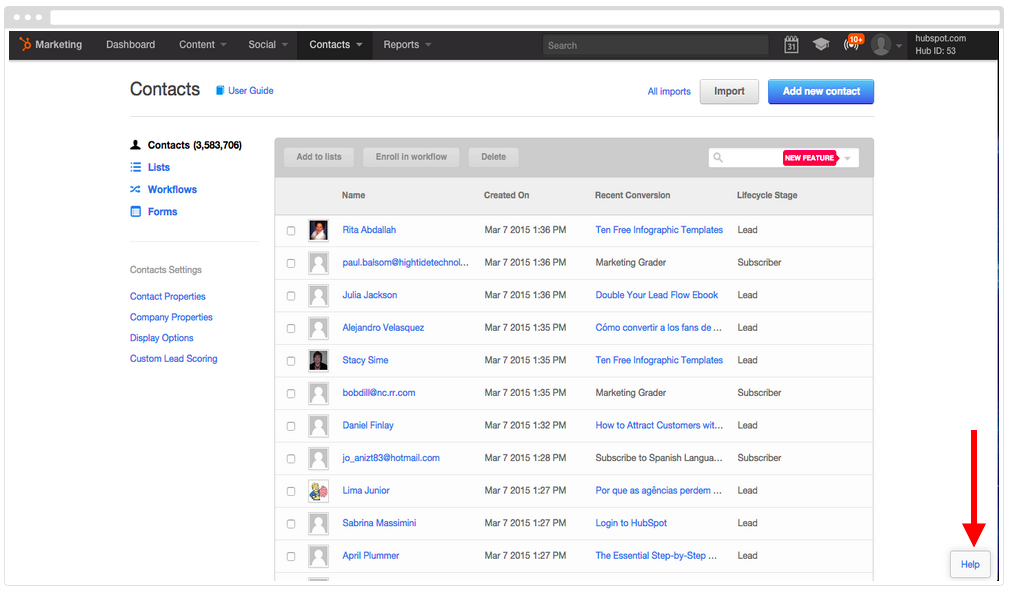The image size is (1010, 592).
Task: Open the Social dropdown in navigation
Action: (x=268, y=45)
